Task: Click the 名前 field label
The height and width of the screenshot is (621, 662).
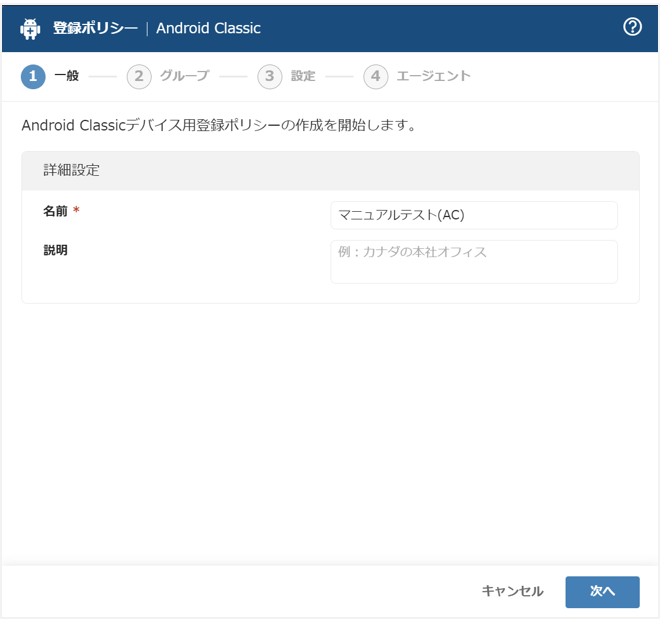Action: pos(55,211)
